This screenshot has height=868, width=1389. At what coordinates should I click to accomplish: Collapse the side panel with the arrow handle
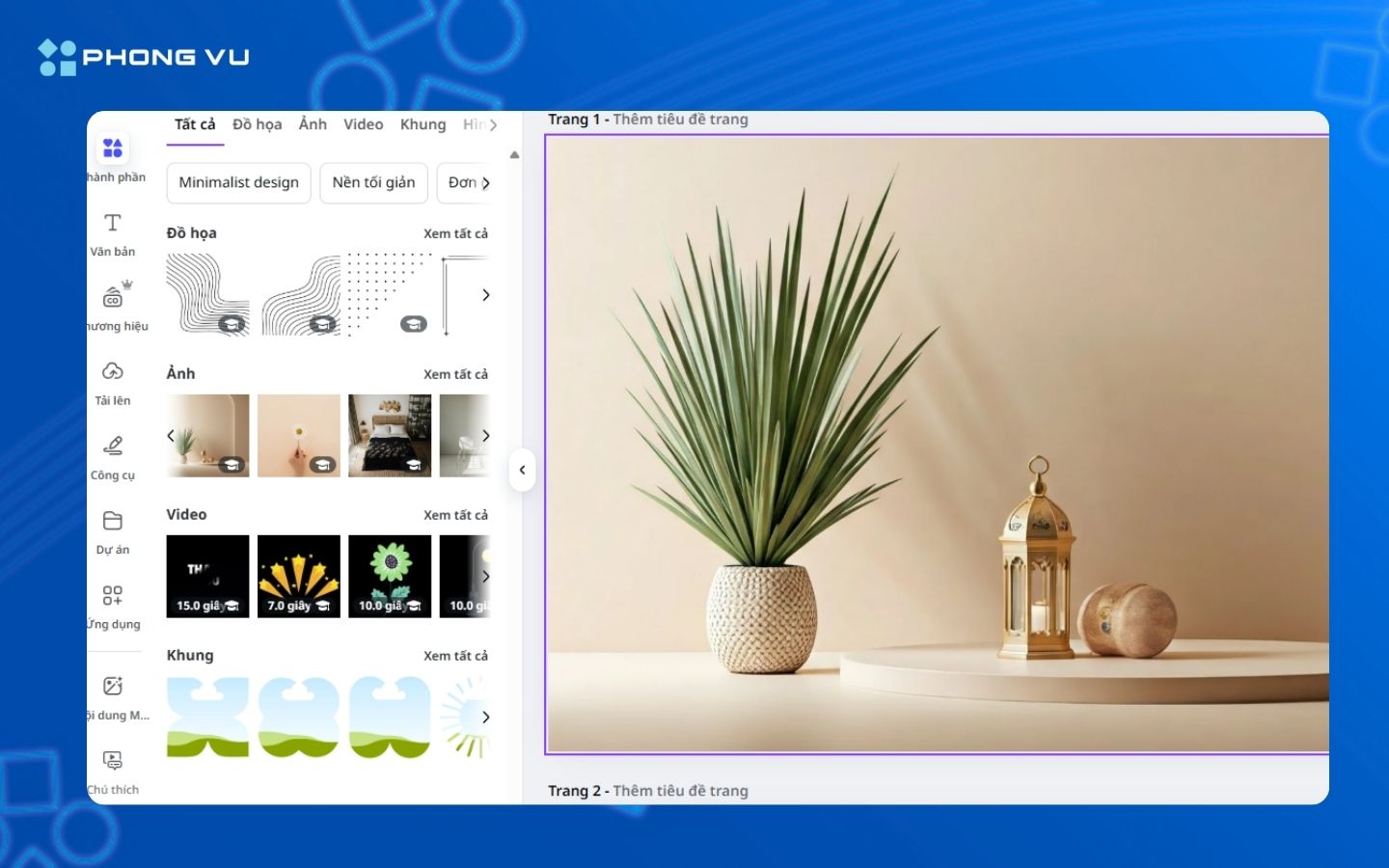click(523, 470)
